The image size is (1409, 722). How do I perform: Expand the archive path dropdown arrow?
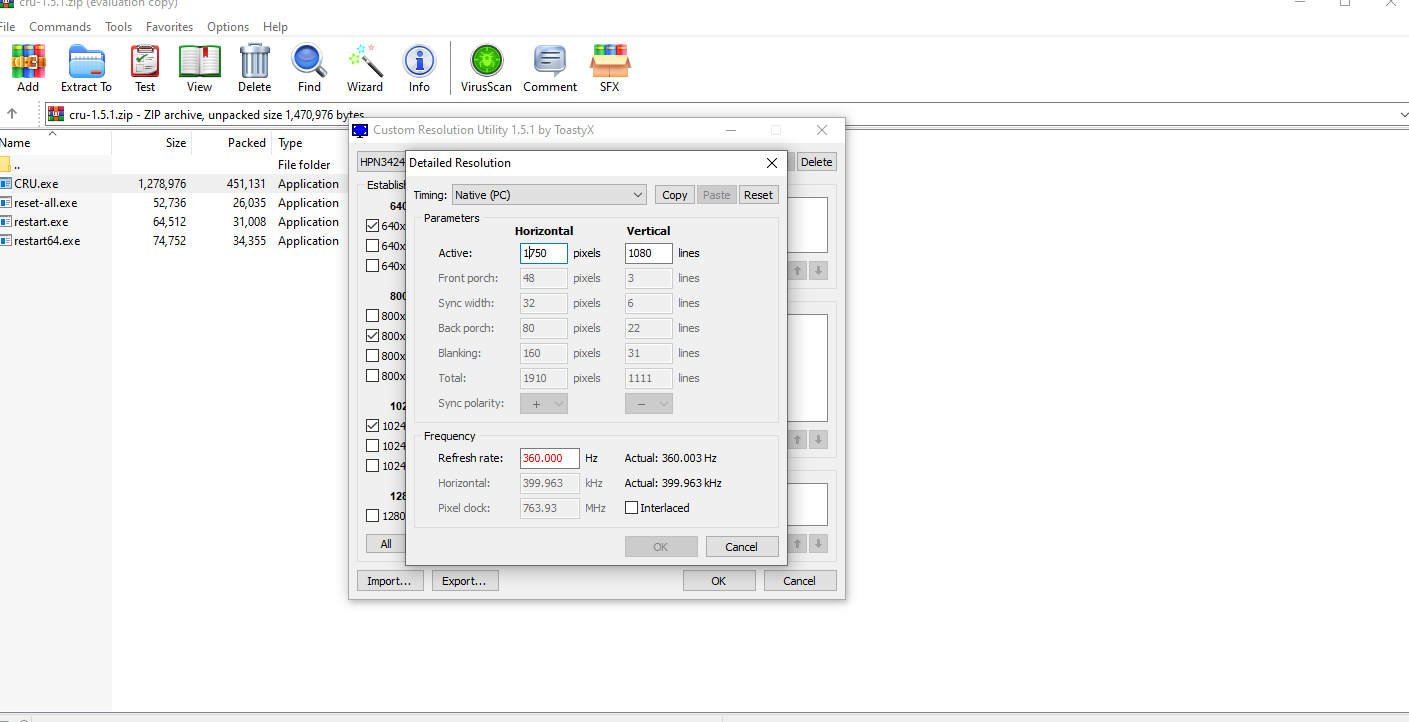[1403, 114]
